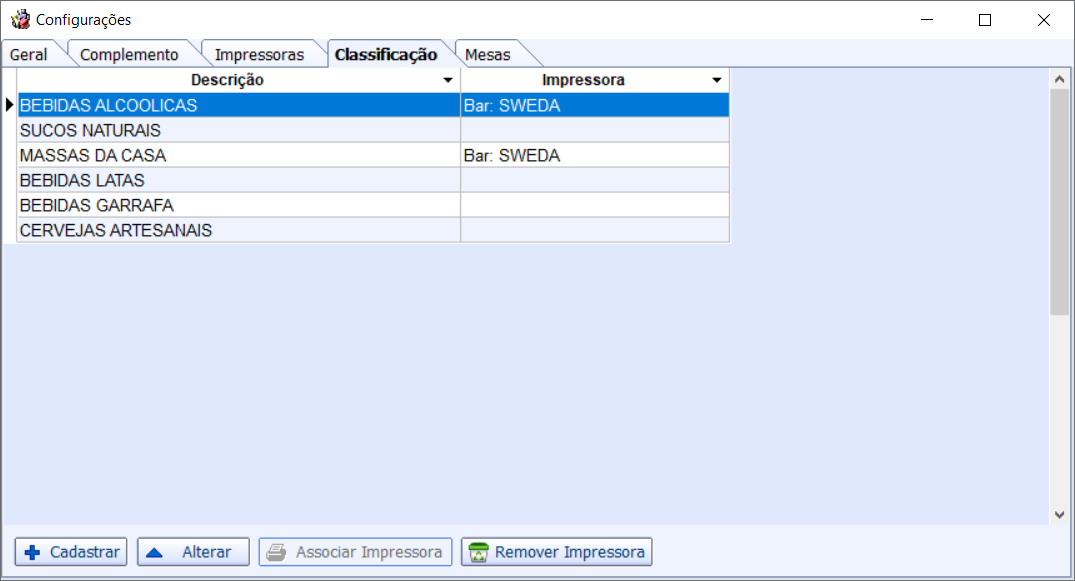1075x581 pixels.
Task: Click the BEBIDAS GARRAFA entry
Action: 97,206
